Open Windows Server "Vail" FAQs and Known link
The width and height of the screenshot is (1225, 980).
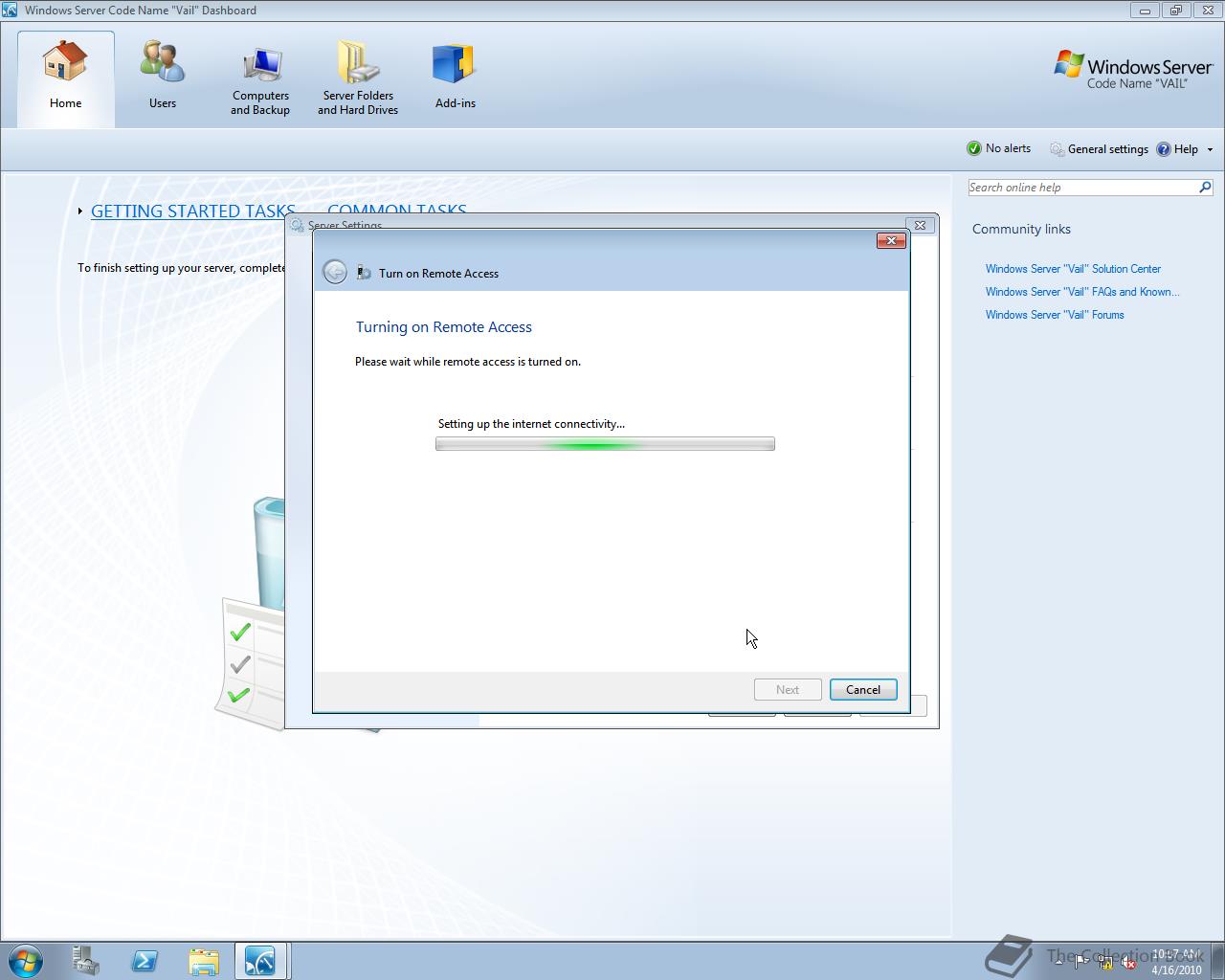click(x=1082, y=292)
